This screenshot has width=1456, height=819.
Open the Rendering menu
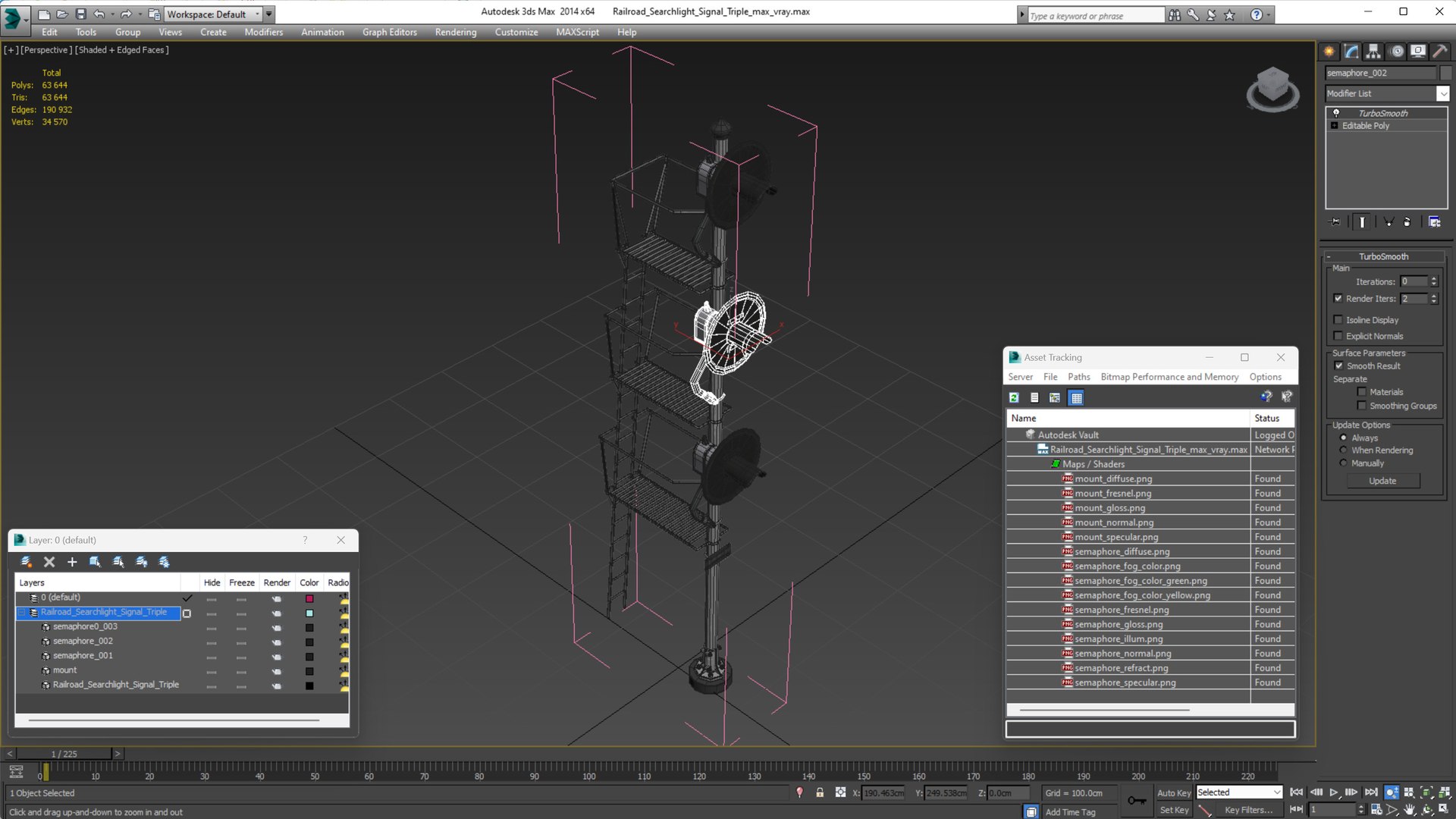point(455,32)
